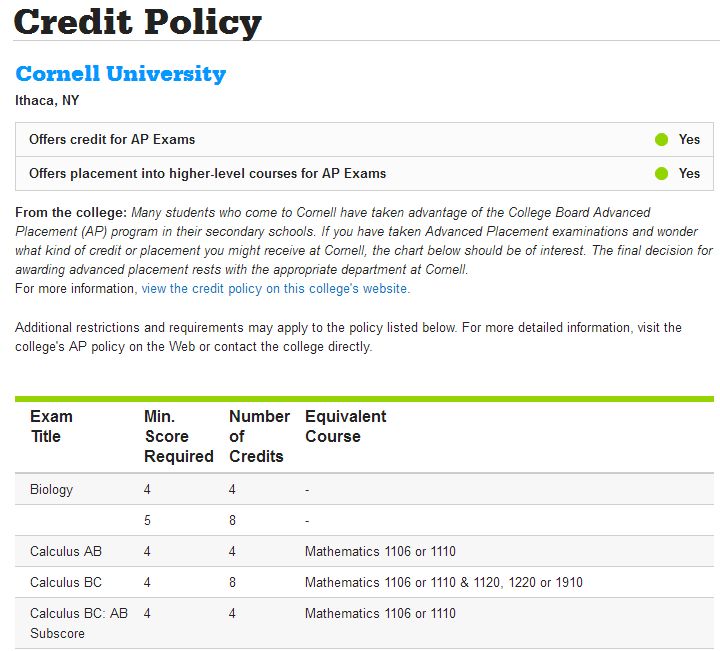Screen dimensions: 720x651
Task: Click the Ithaca, NY location text
Action: pos(47,100)
